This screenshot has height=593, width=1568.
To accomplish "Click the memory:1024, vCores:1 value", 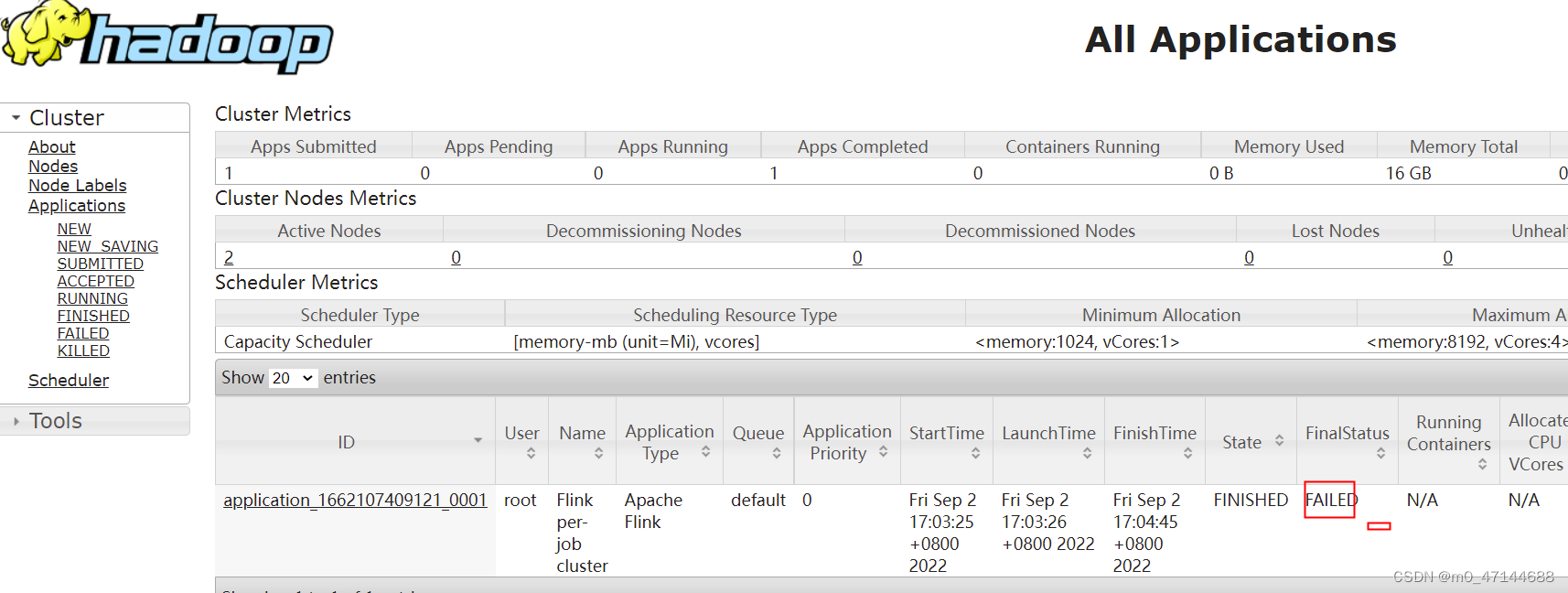I will coord(1078,342).
